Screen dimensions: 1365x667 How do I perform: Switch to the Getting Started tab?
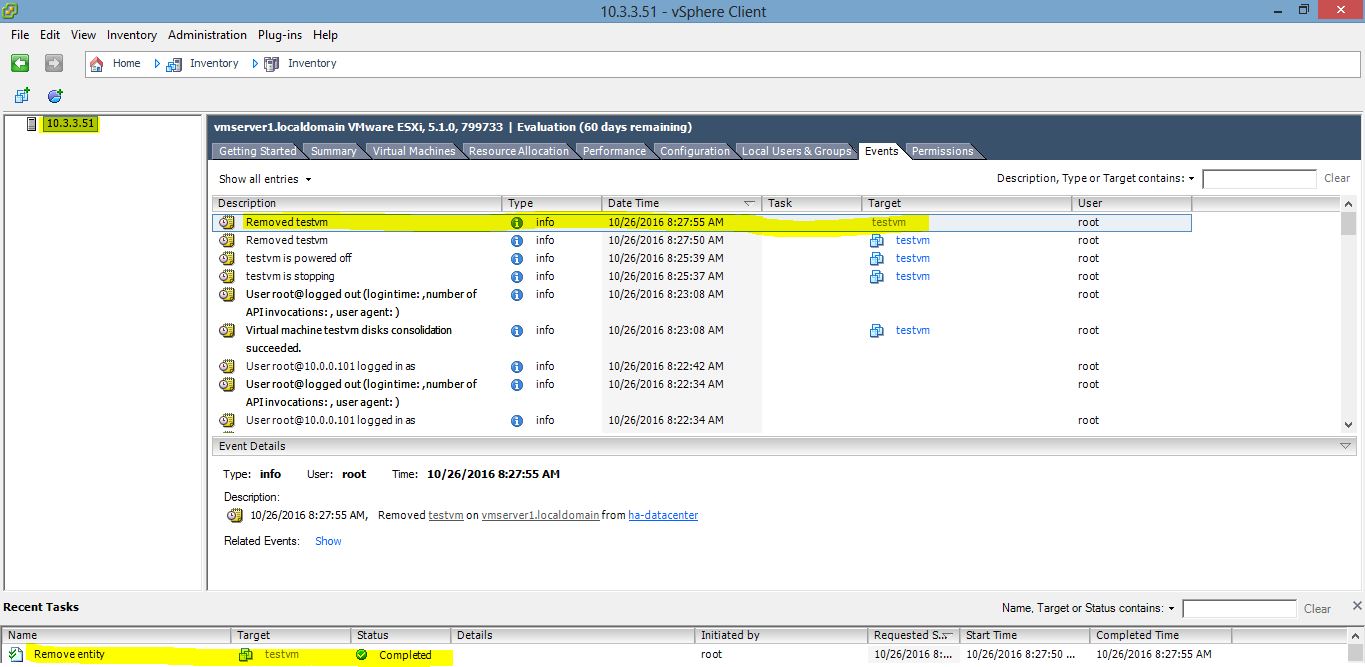click(257, 151)
